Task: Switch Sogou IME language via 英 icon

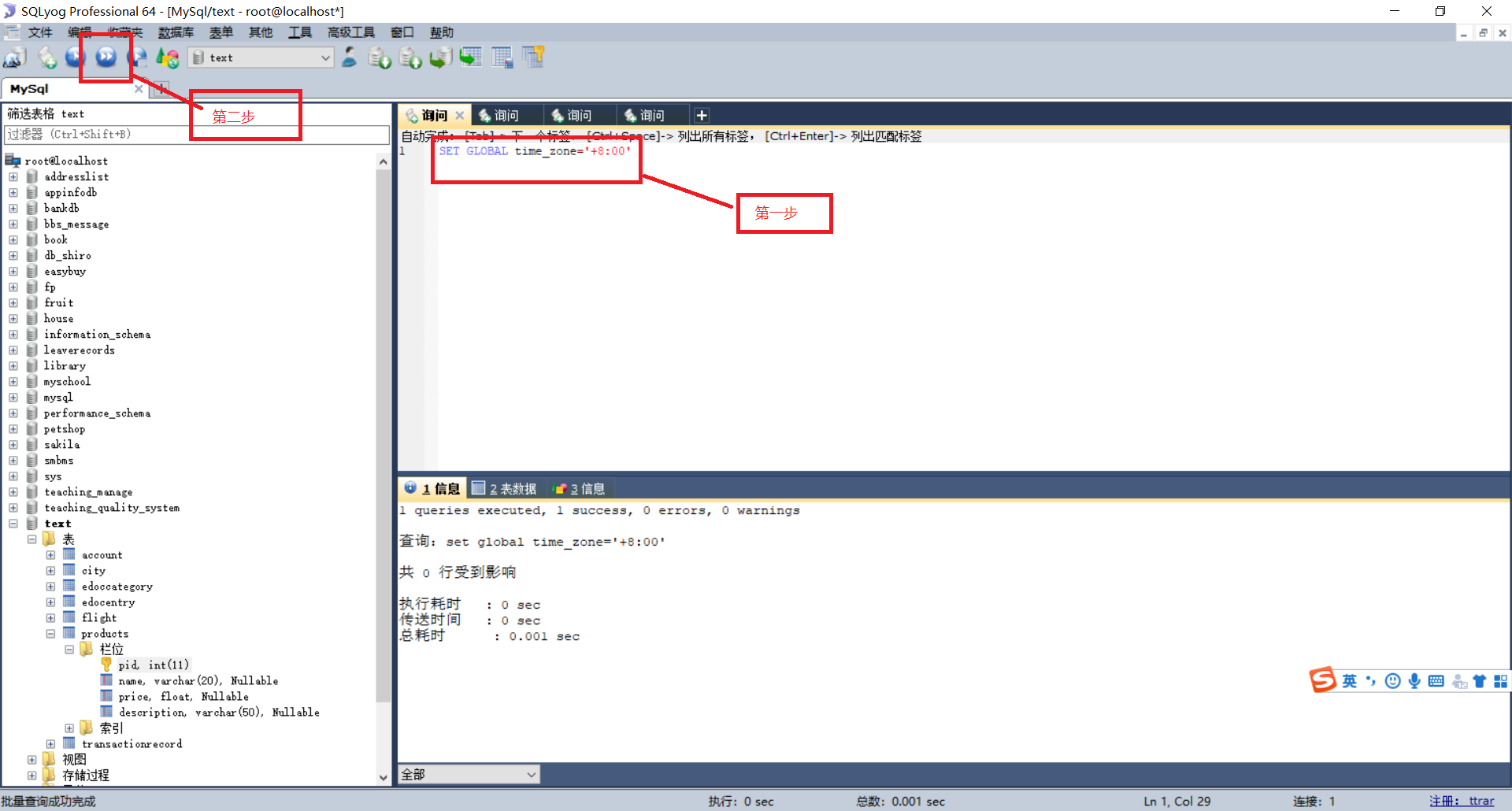Action: [x=1350, y=681]
